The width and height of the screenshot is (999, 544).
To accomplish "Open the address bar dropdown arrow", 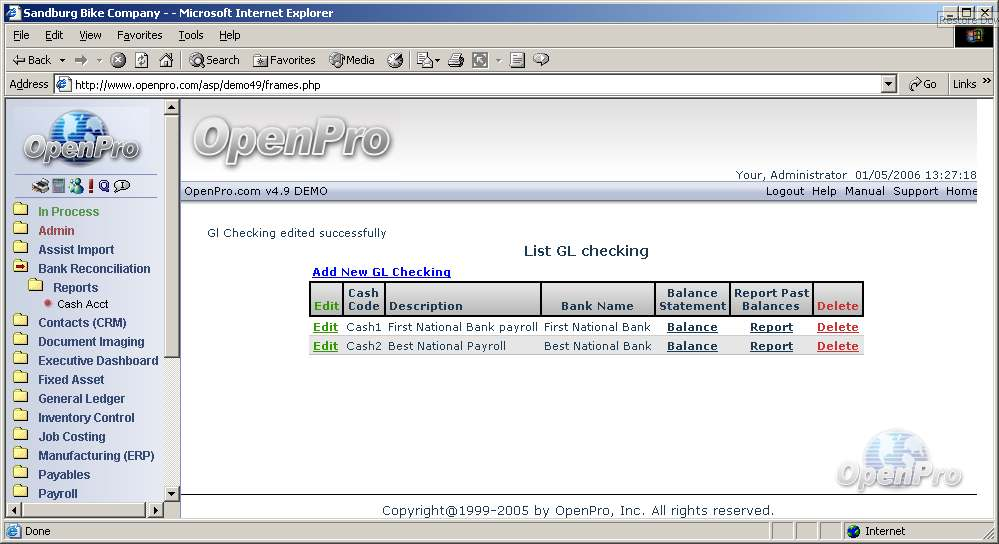I will pos(889,85).
